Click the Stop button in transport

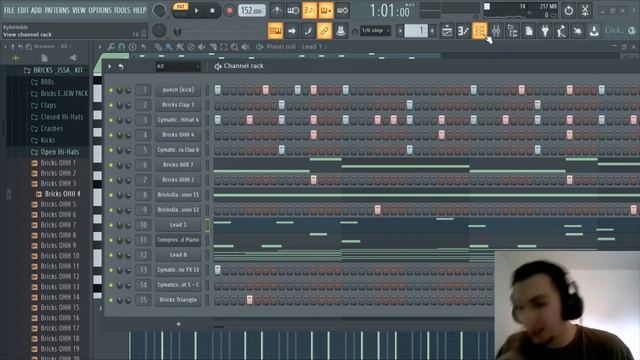coord(212,11)
